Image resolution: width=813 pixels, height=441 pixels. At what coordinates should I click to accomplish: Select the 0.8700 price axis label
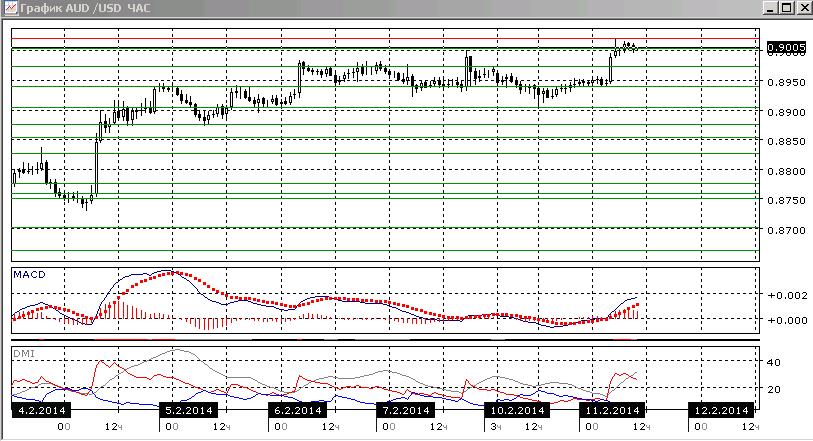pos(787,230)
